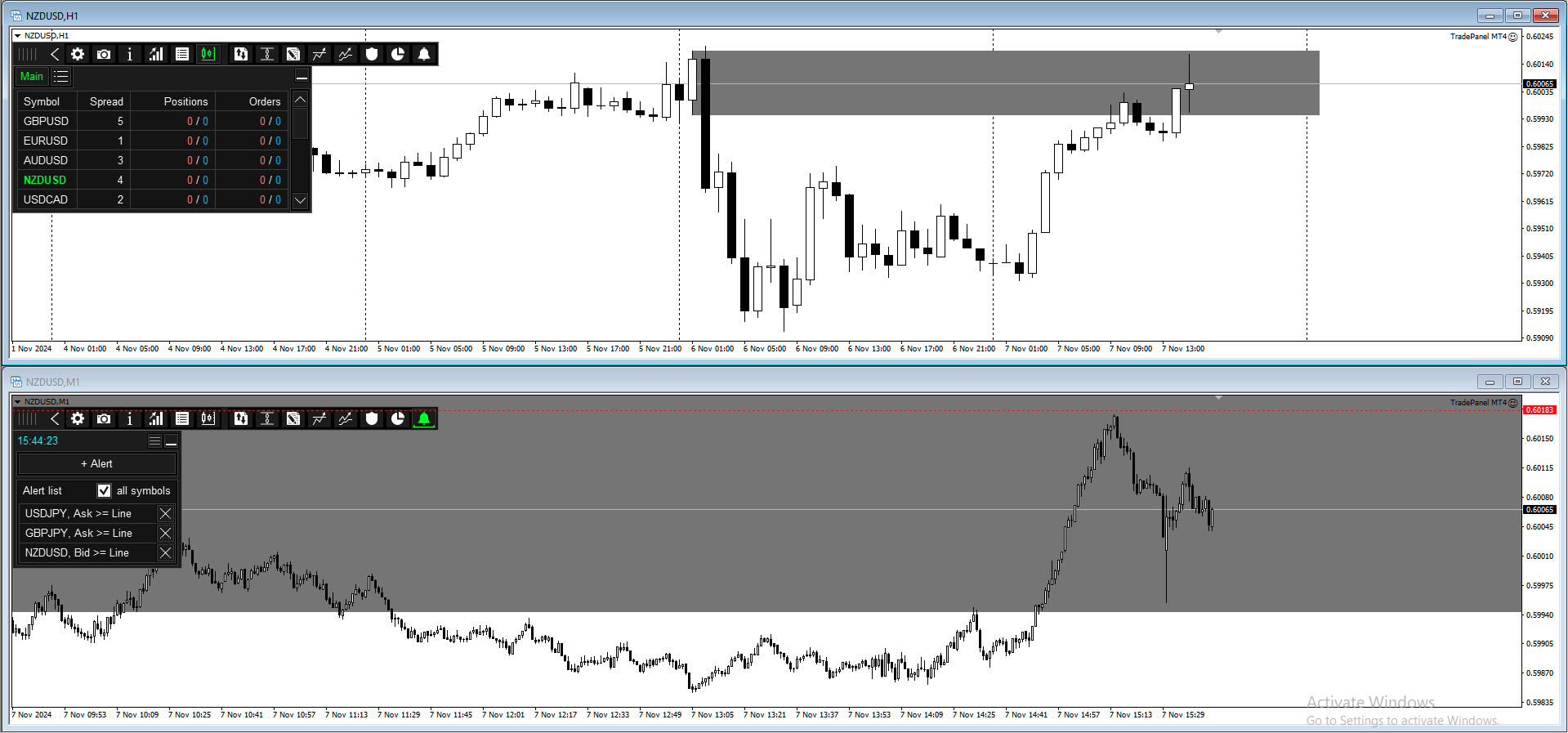
Task: Click the symbols list scroll-up arrow
Action: coord(301,100)
